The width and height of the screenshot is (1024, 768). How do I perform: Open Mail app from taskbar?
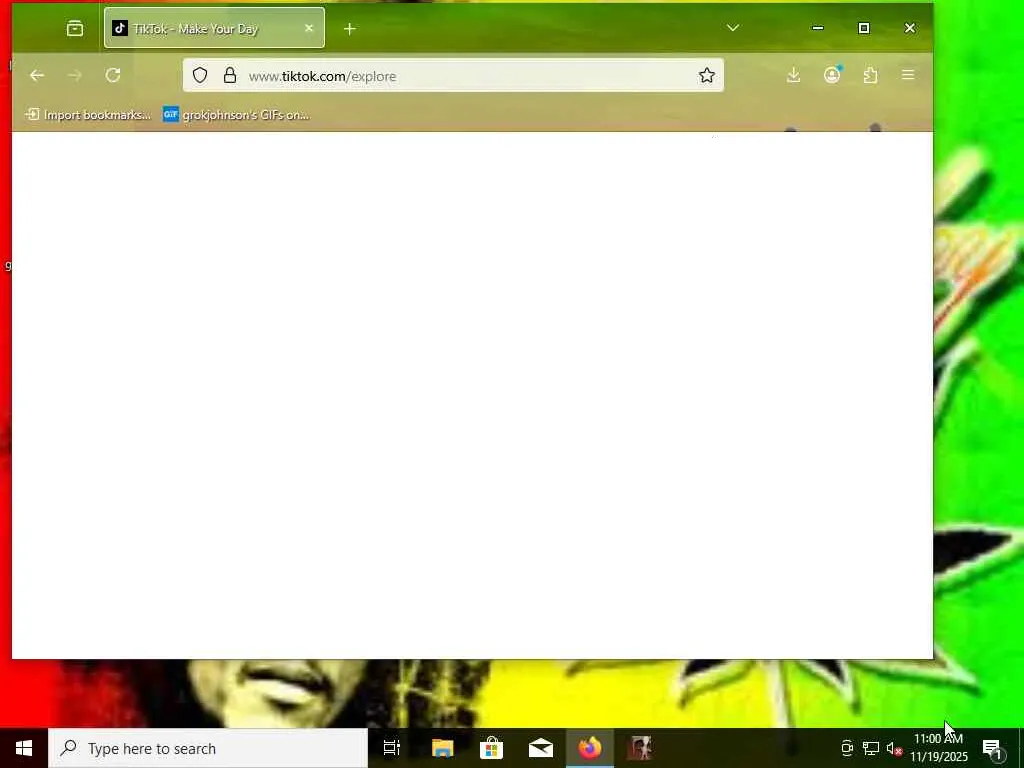pyautogui.click(x=541, y=748)
